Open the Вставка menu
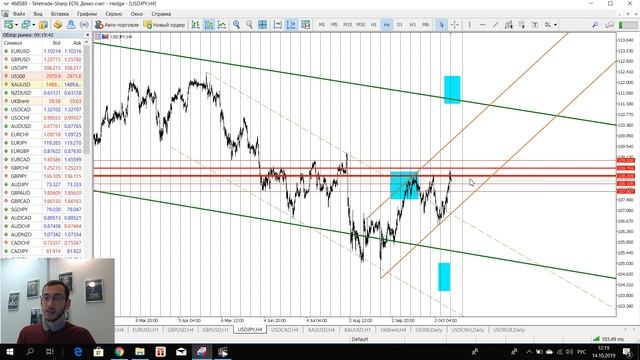The width and height of the screenshot is (640, 360). [x=60, y=14]
